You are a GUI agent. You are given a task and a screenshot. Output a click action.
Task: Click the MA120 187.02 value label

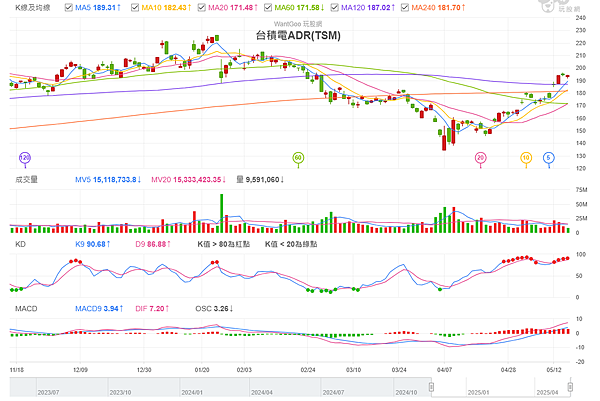[x=368, y=8]
